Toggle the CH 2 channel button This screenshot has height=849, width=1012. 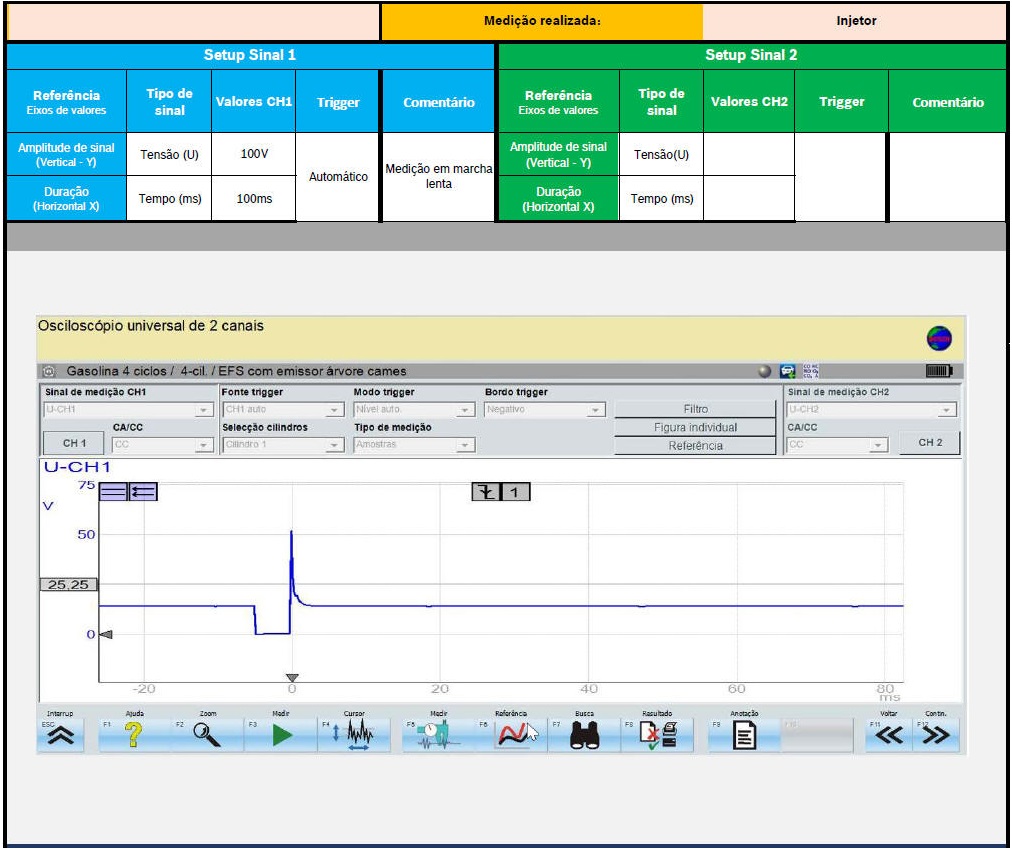(x=930, y=442)
